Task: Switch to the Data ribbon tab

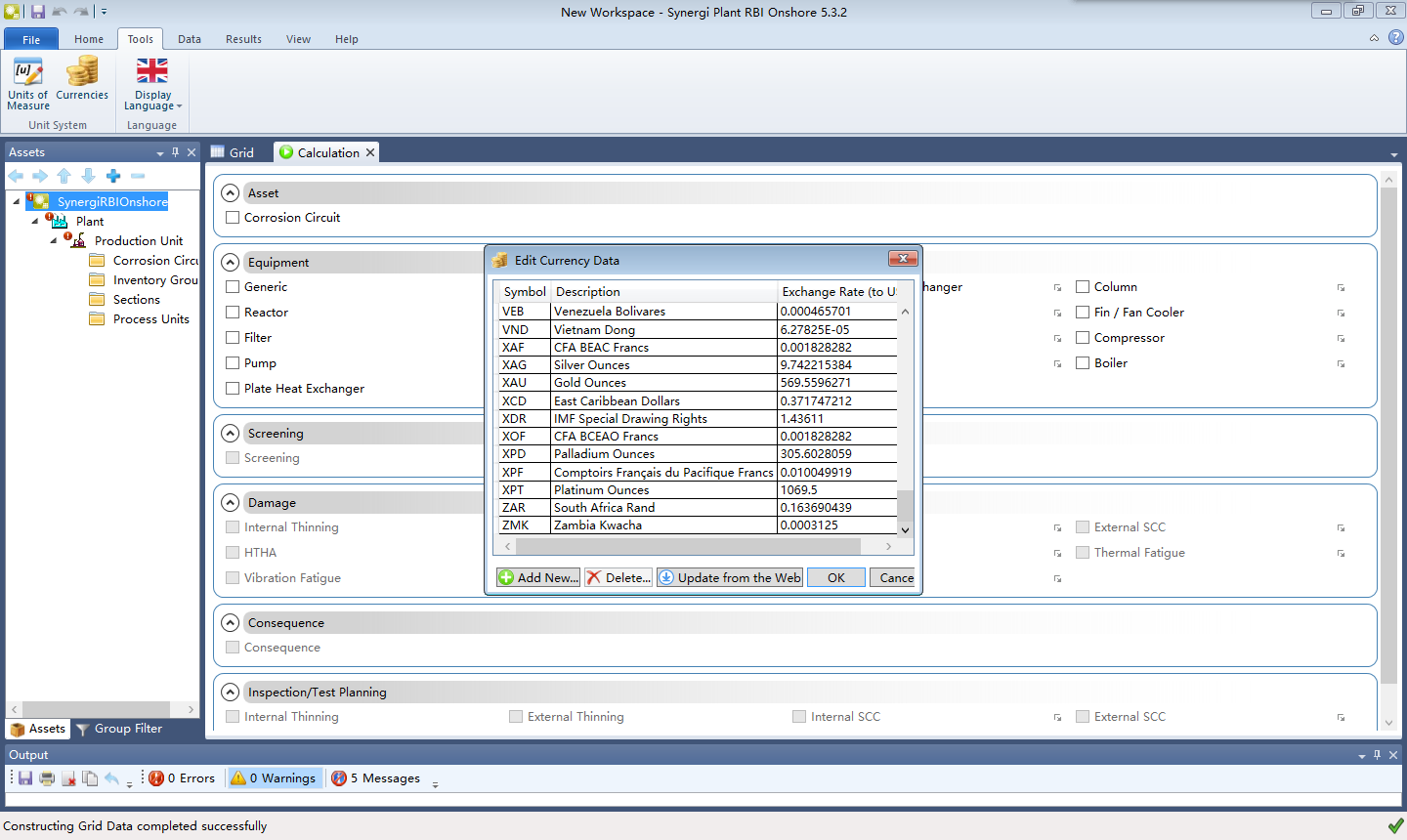Action: point(190,39)
